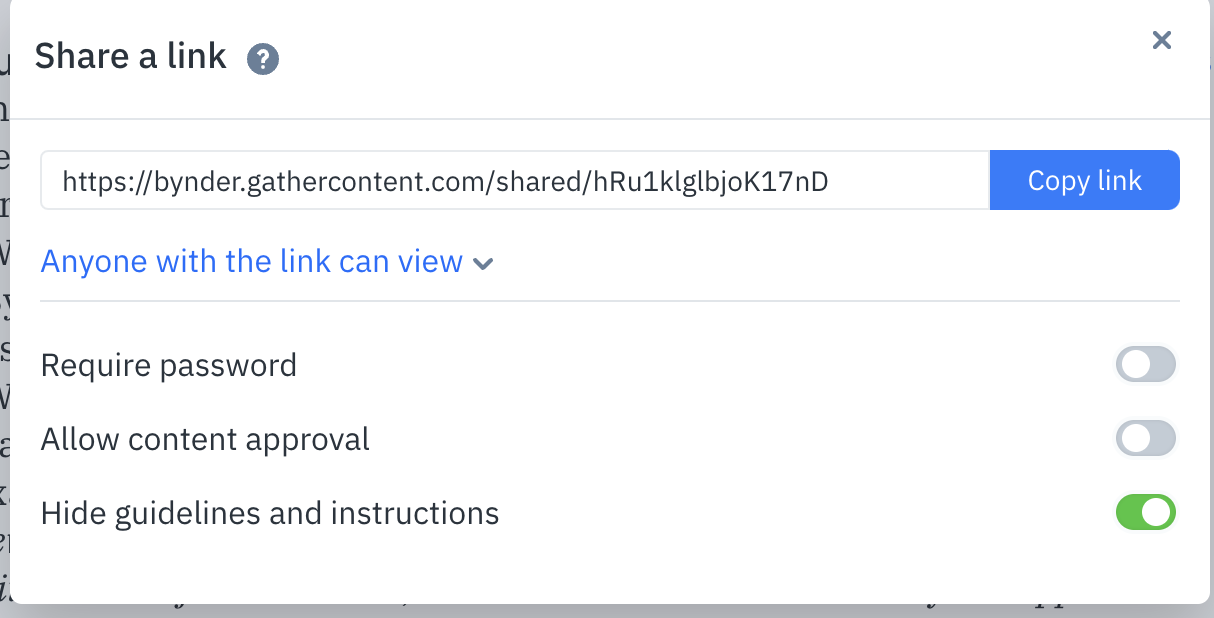Disable Hide guidelines and instructions
1214x618 pixels.
coord(1145,512)
